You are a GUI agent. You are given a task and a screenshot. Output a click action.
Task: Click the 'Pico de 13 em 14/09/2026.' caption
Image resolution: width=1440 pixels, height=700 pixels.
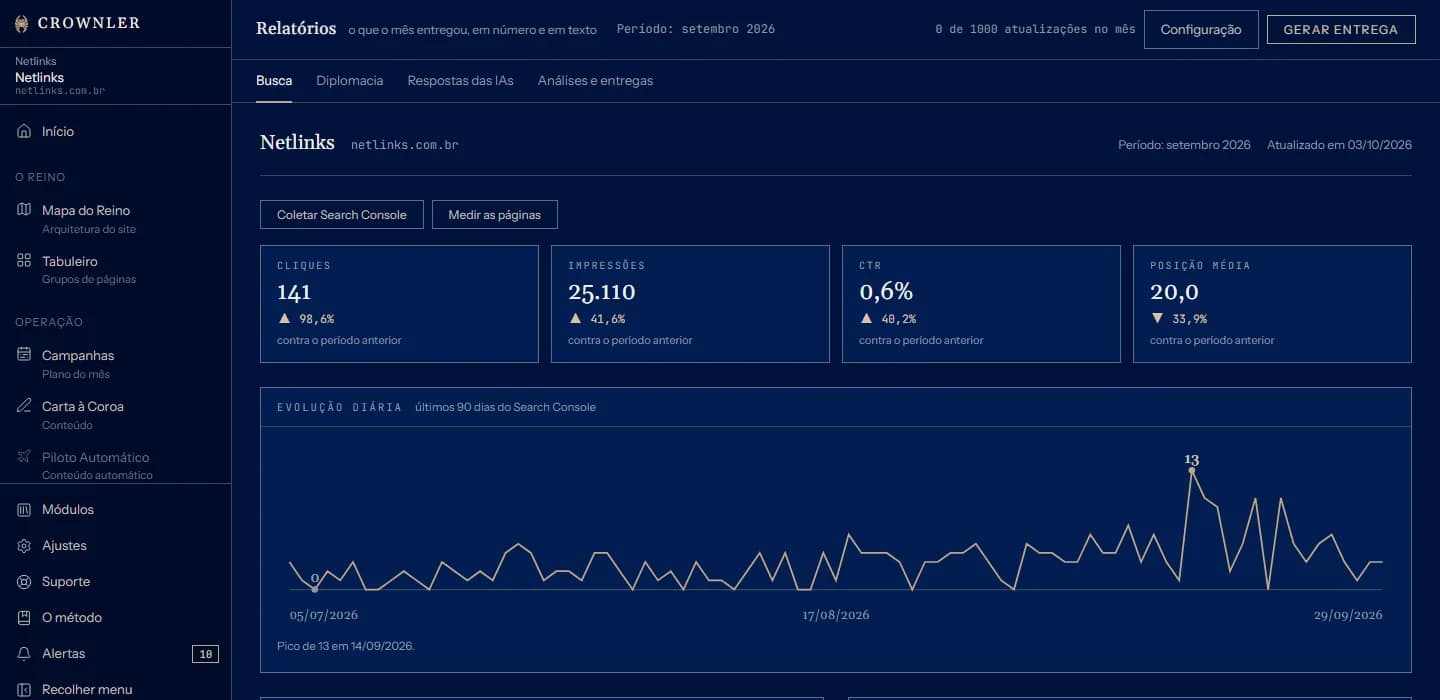pos(346,646)
